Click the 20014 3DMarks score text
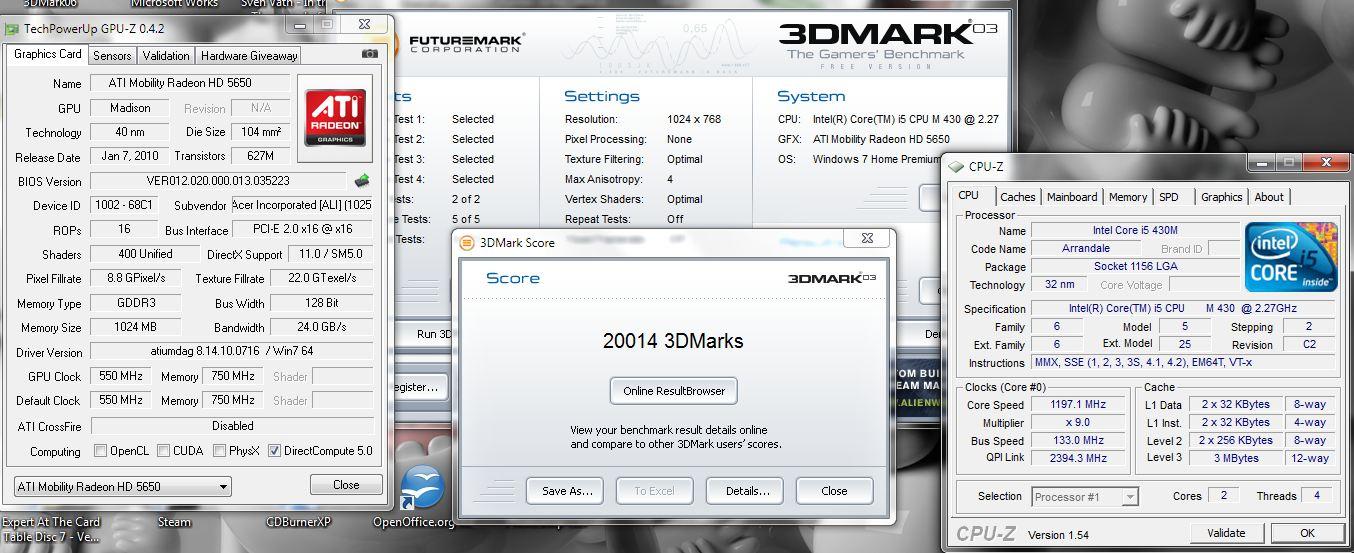 673,341
